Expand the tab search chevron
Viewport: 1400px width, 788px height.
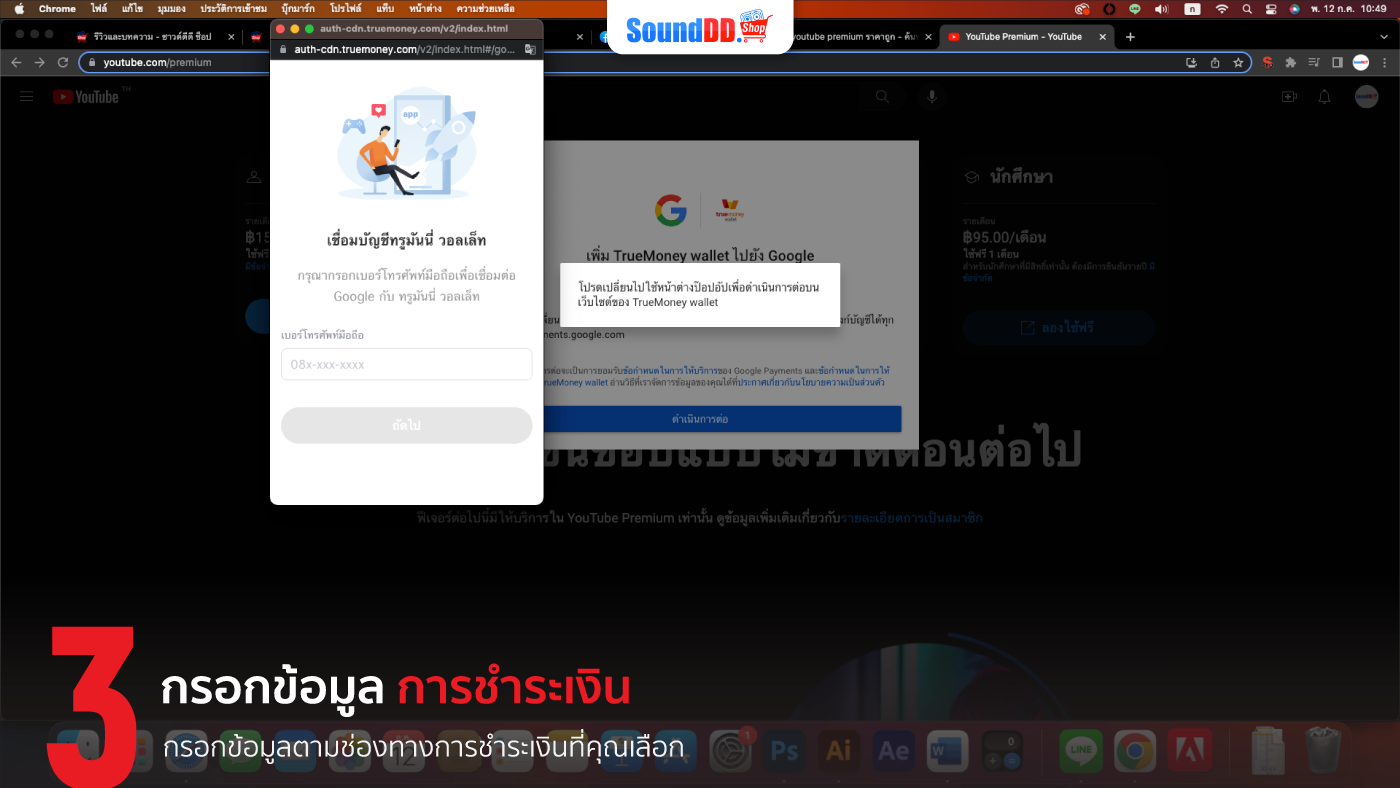click(1383, 37)
